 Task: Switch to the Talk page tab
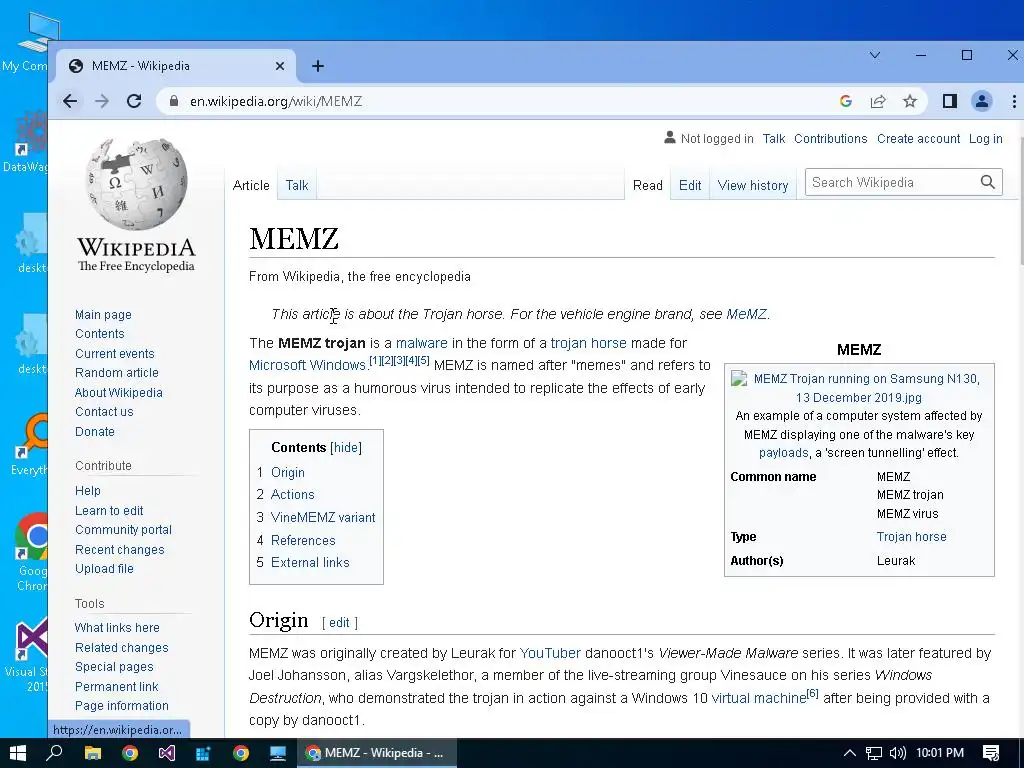pos(296,185)
